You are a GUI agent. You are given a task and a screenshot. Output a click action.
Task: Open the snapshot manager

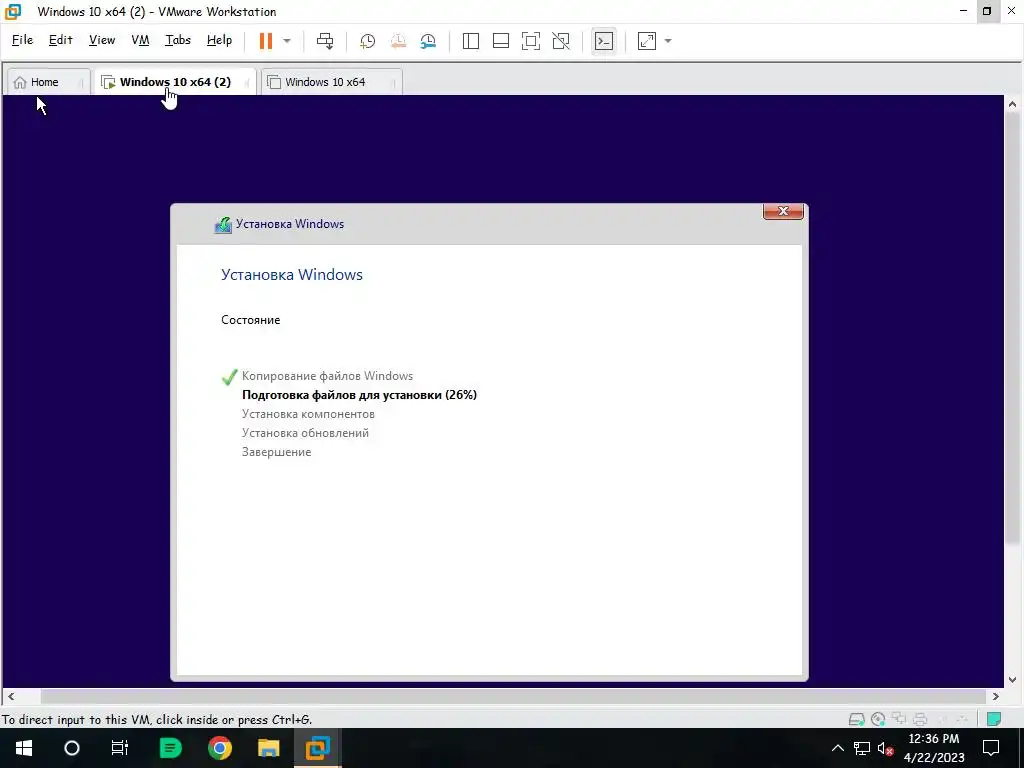pyautogui.click(x=428, y=40)
